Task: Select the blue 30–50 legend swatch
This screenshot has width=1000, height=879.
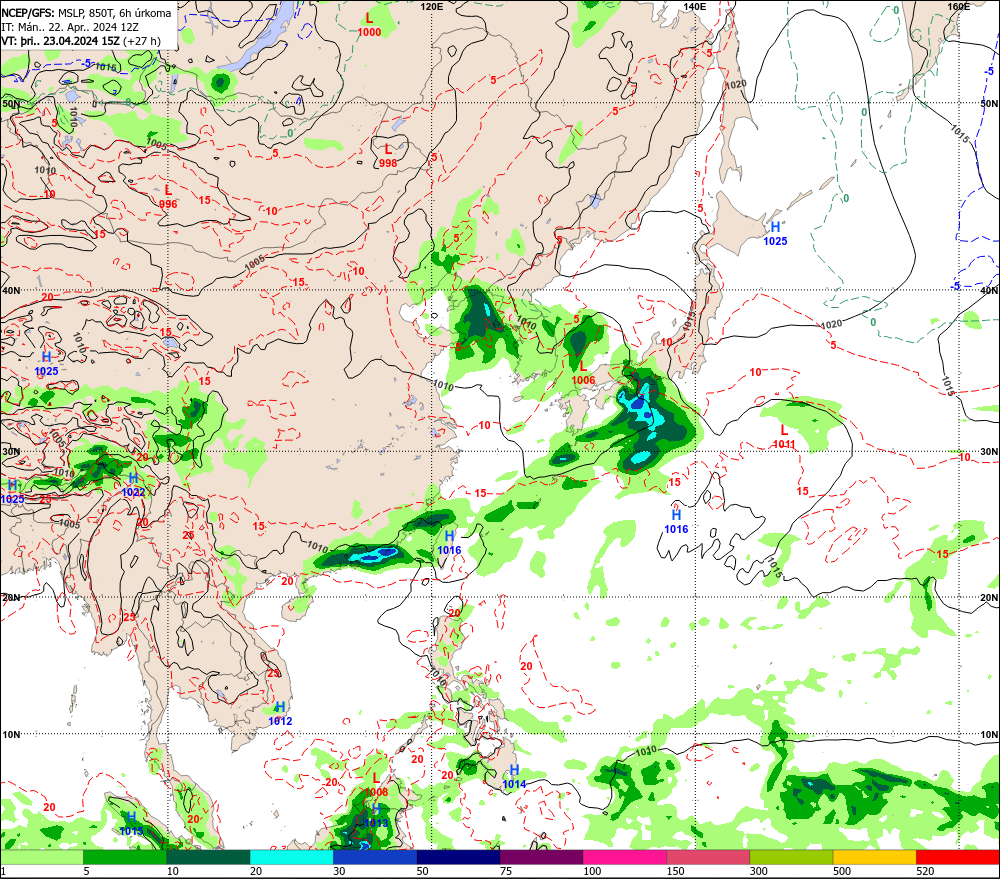Action: coord(375,857)
